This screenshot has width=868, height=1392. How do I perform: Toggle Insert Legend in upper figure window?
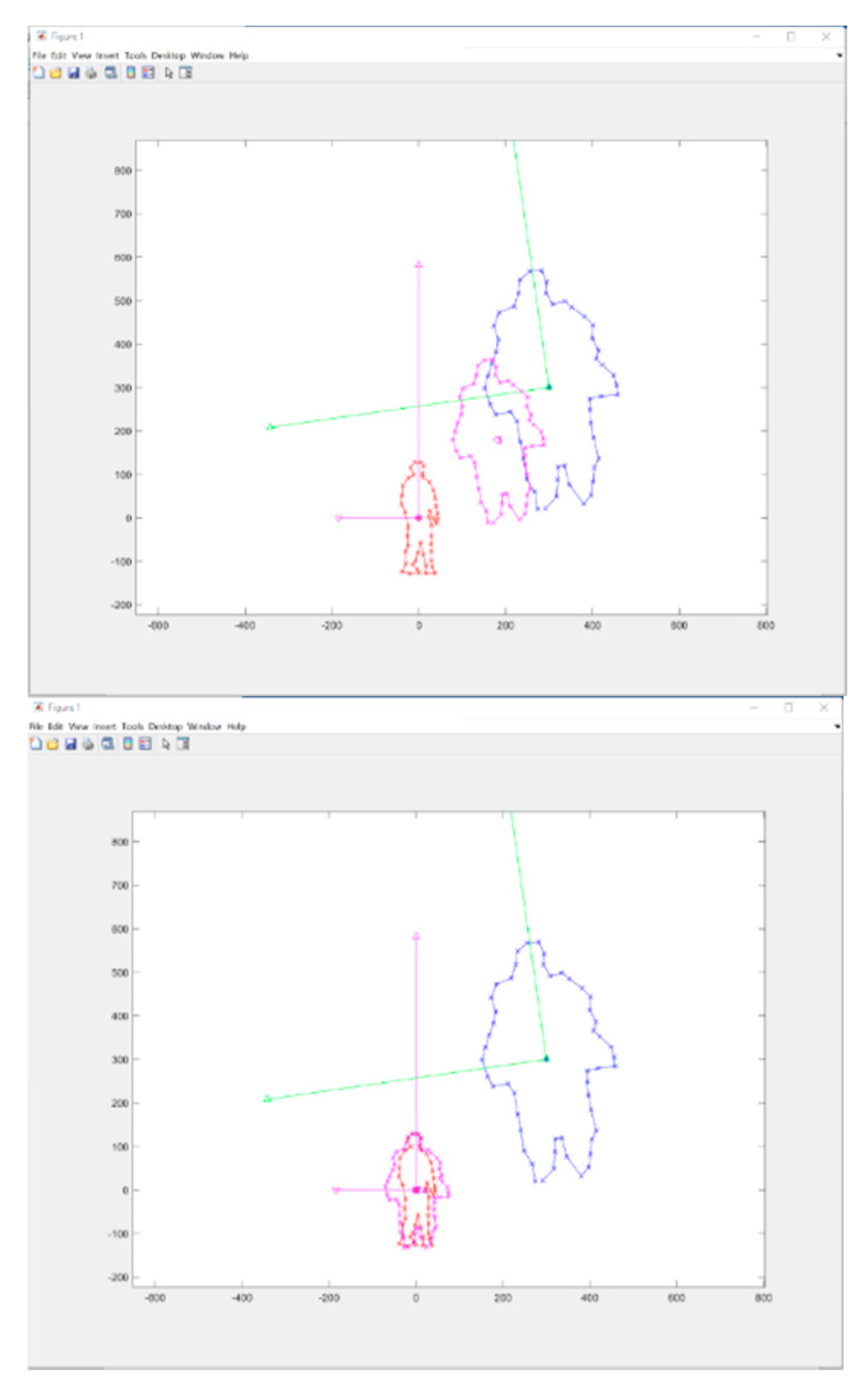click(x=148, y=73)
